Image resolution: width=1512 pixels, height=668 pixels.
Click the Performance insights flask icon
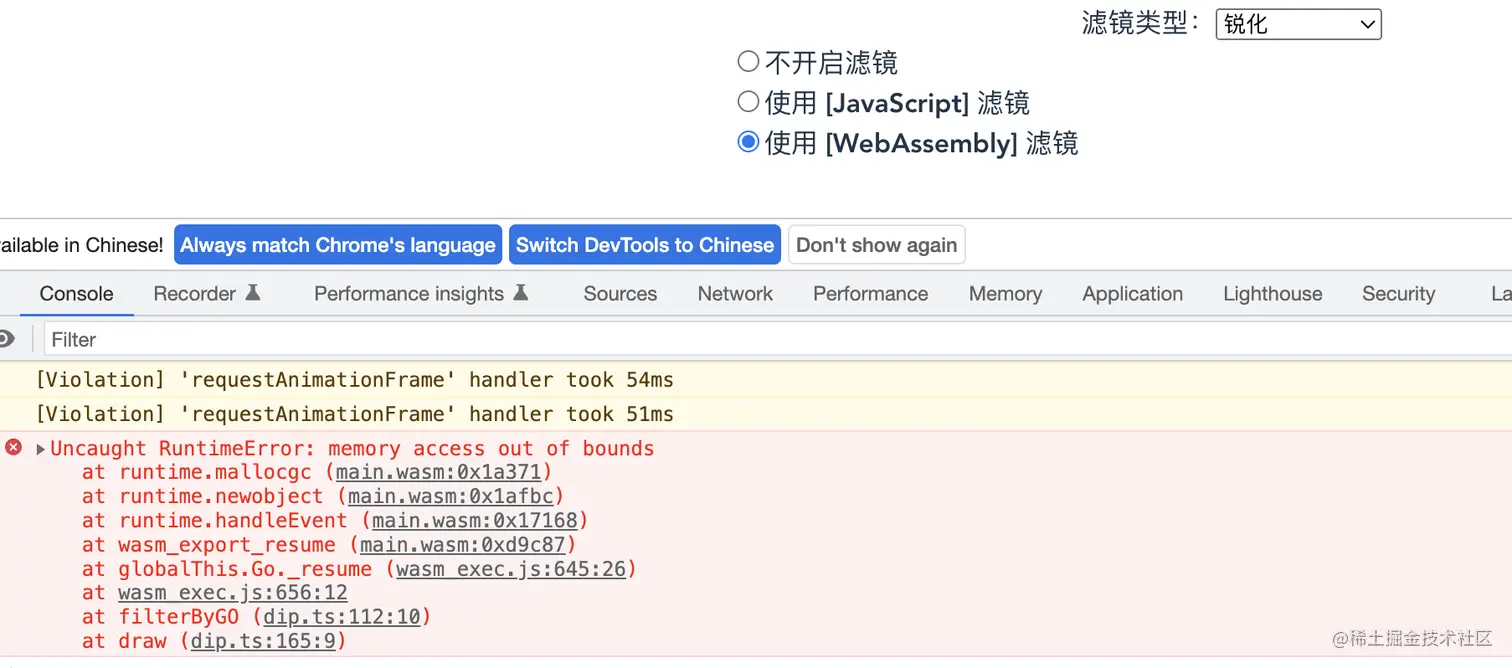click(x=520, y=293)
